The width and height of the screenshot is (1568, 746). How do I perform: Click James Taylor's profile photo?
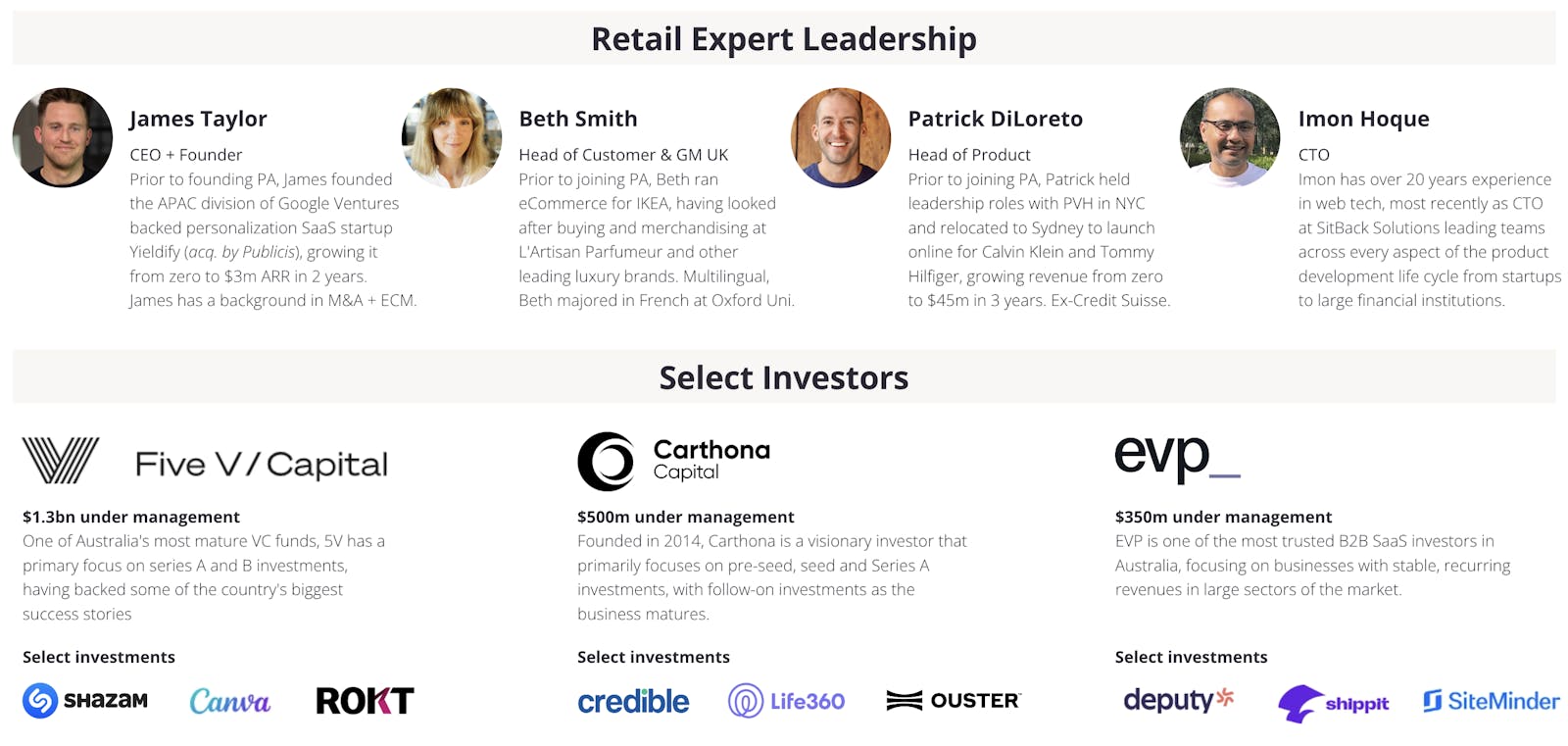[63, 137]
